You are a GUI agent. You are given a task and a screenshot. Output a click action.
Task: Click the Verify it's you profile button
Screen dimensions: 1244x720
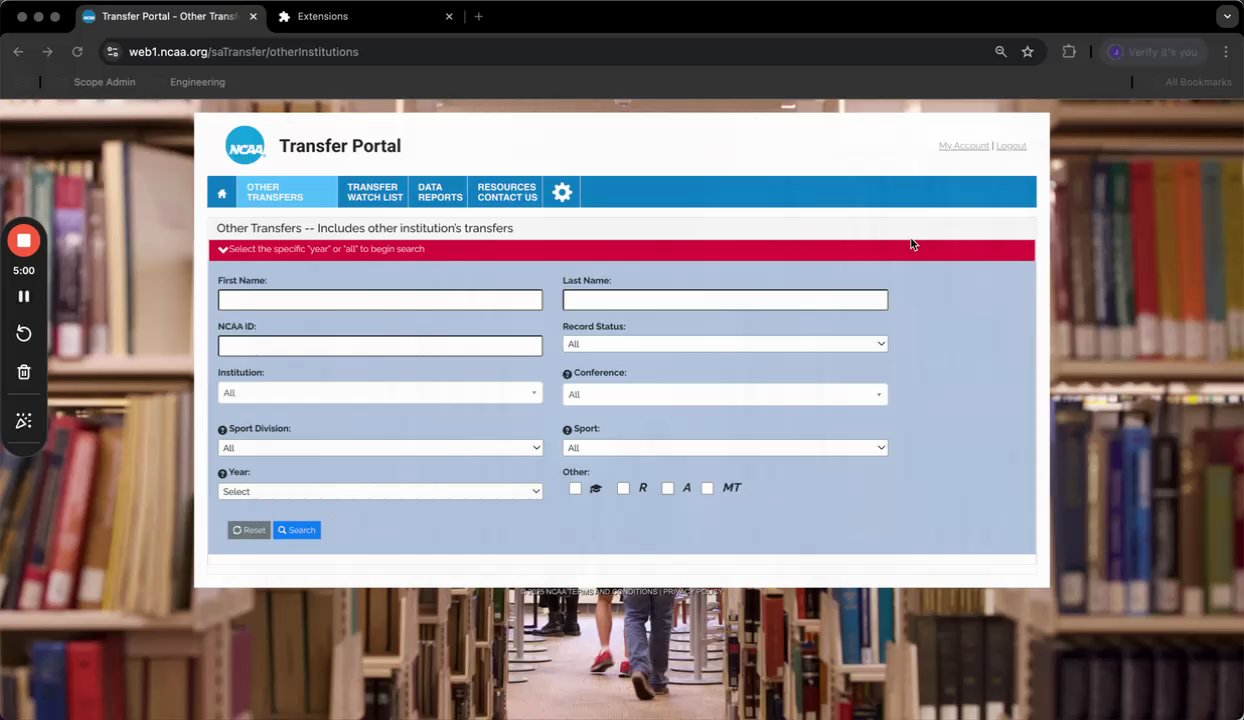pyautogui.click(x=1152, y=52)
